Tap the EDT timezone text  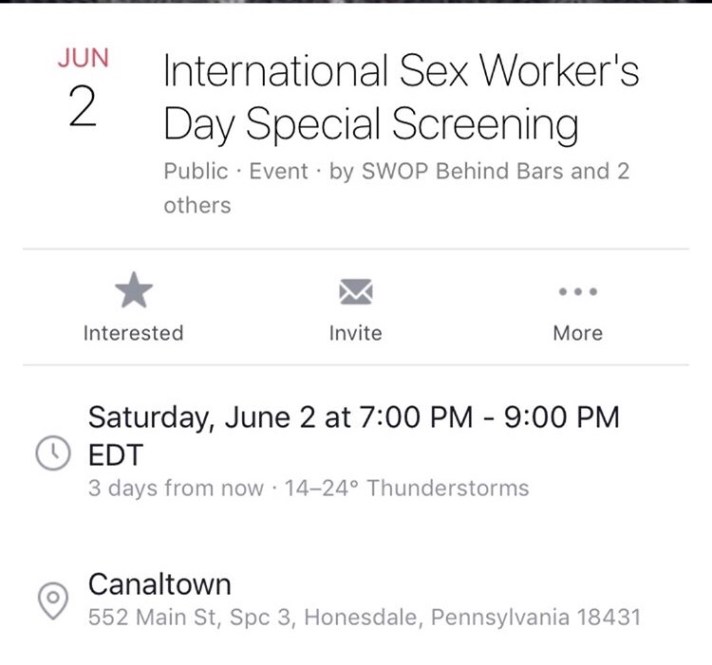pos(116,455)
